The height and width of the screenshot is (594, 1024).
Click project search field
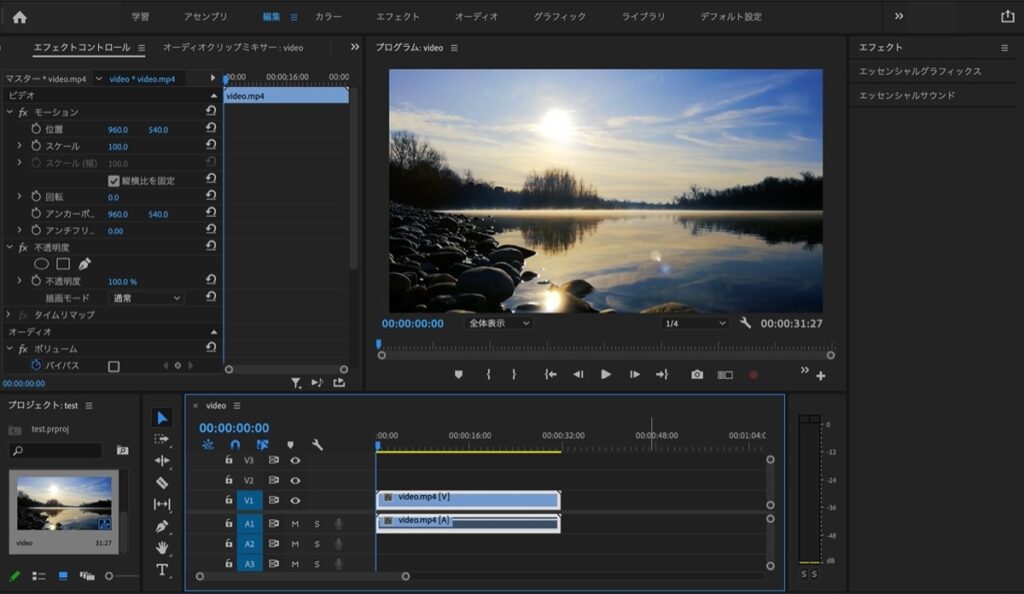pos(56,450)
